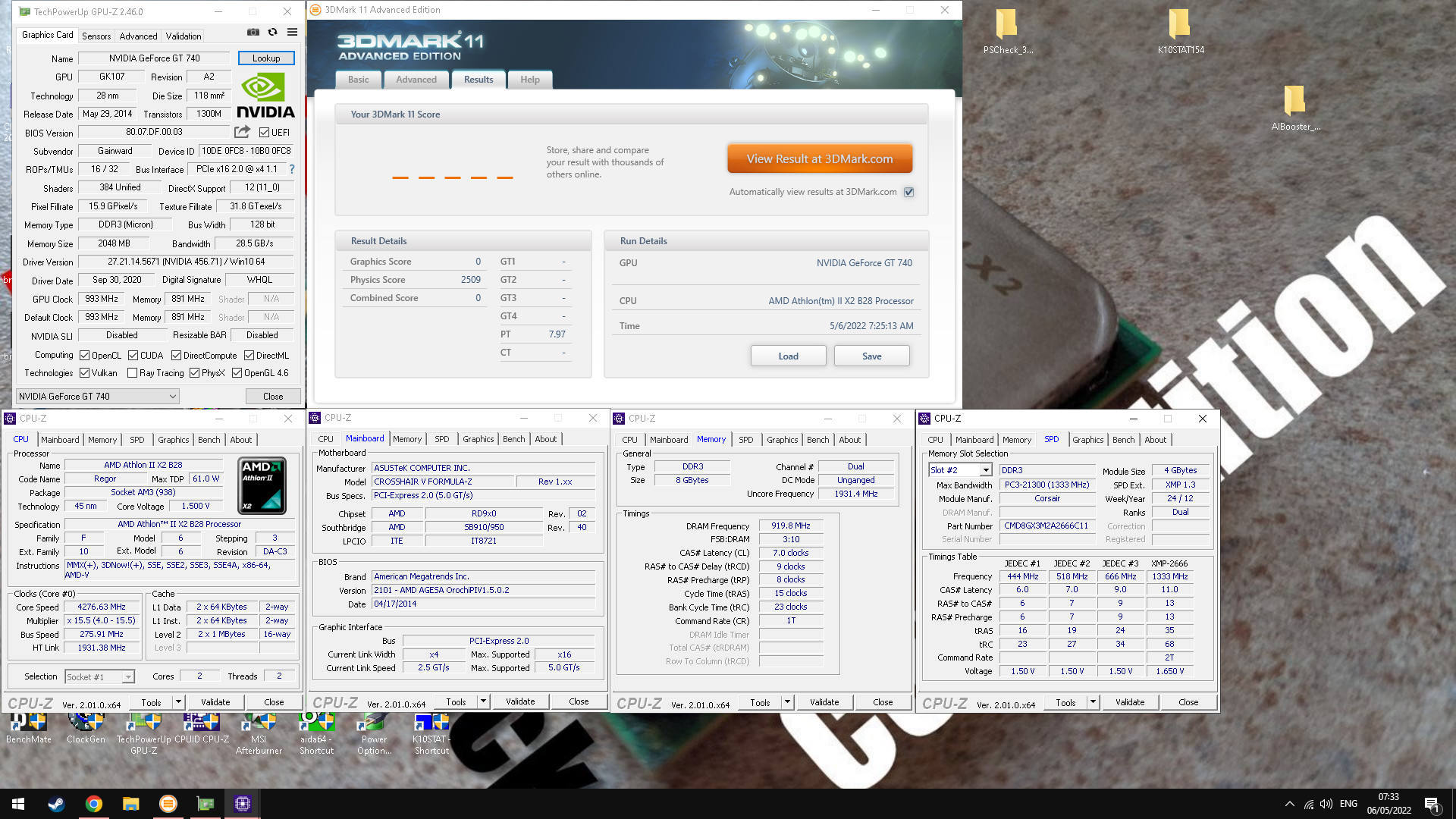Viewport: 1456px width, 819px height.
Task: Switch to 3DMark 11 taskbar icon
Action: (x=168, y=804)
